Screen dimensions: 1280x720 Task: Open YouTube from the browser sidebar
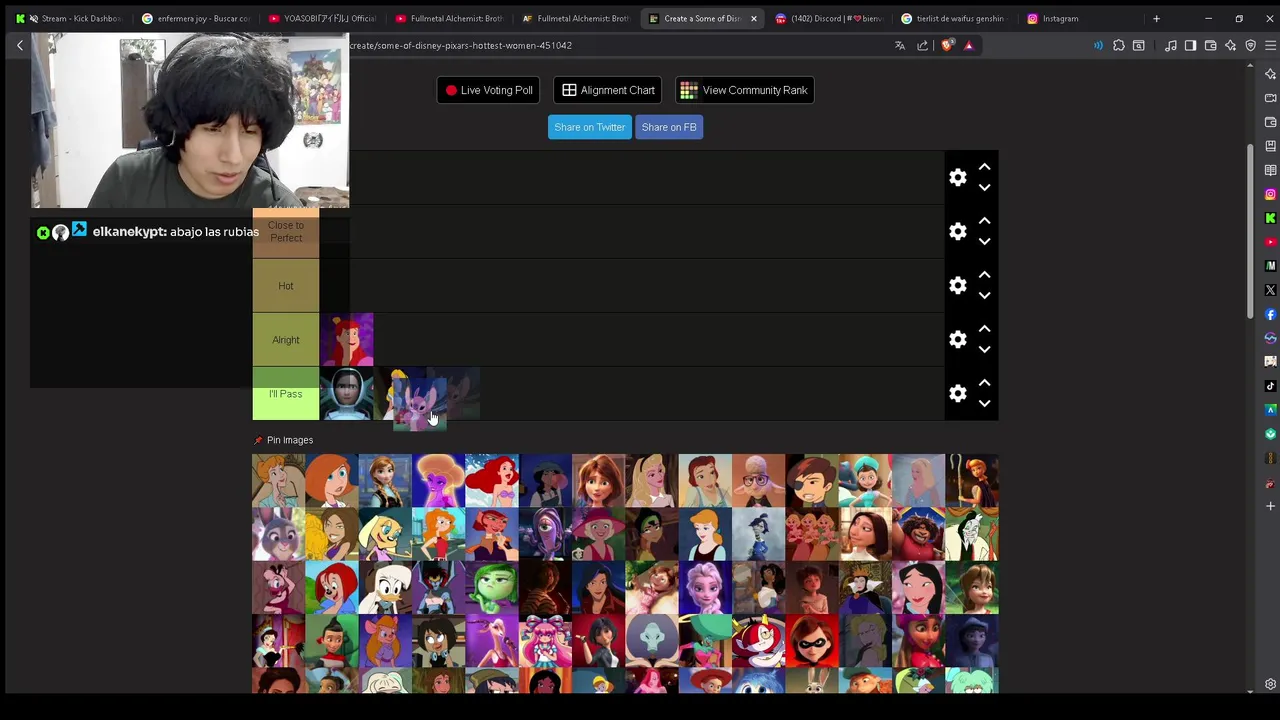coord(1270,242)
